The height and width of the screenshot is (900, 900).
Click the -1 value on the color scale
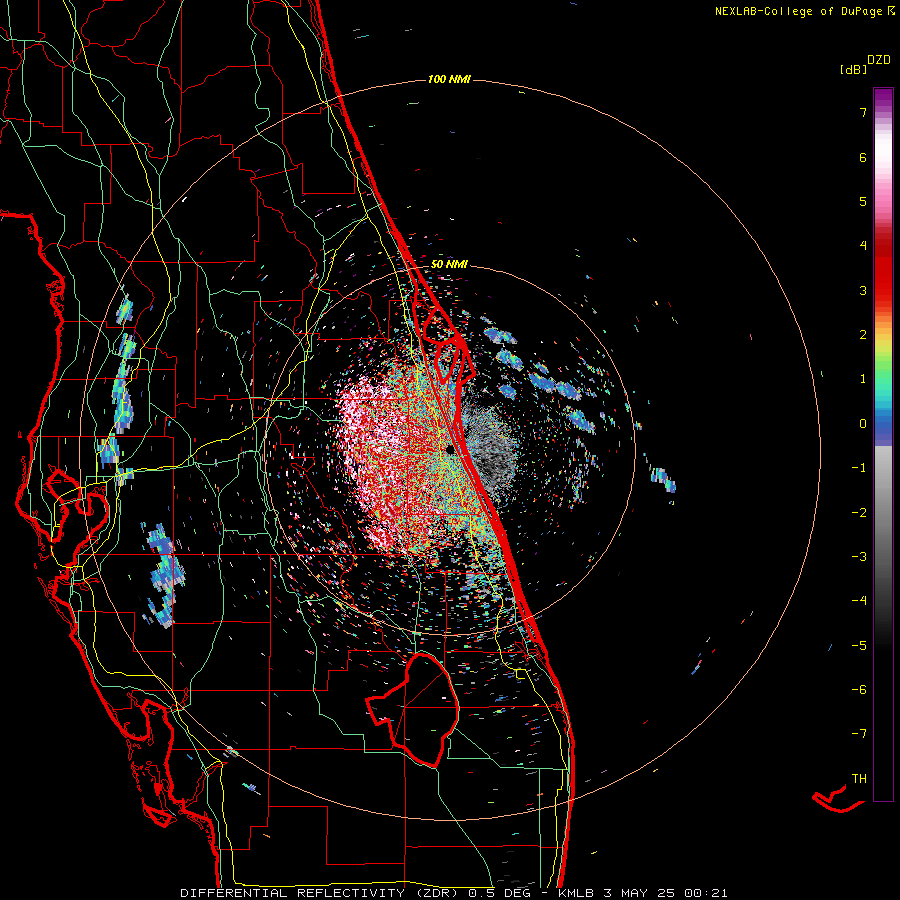(859, 468)
